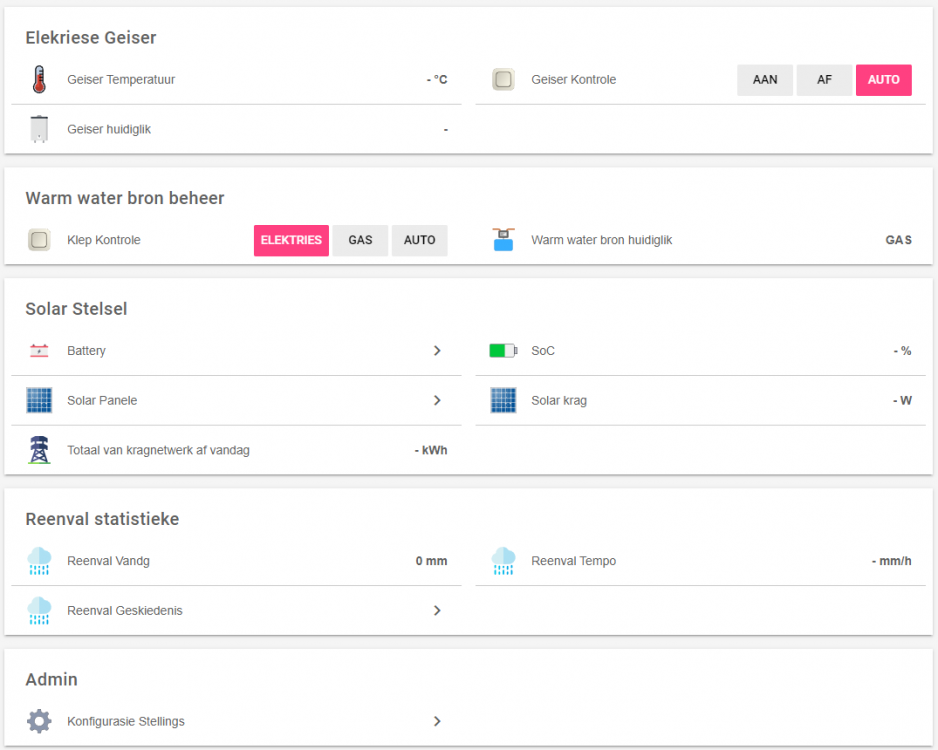
Task: Click the Solar krag label
Action: 559,400
